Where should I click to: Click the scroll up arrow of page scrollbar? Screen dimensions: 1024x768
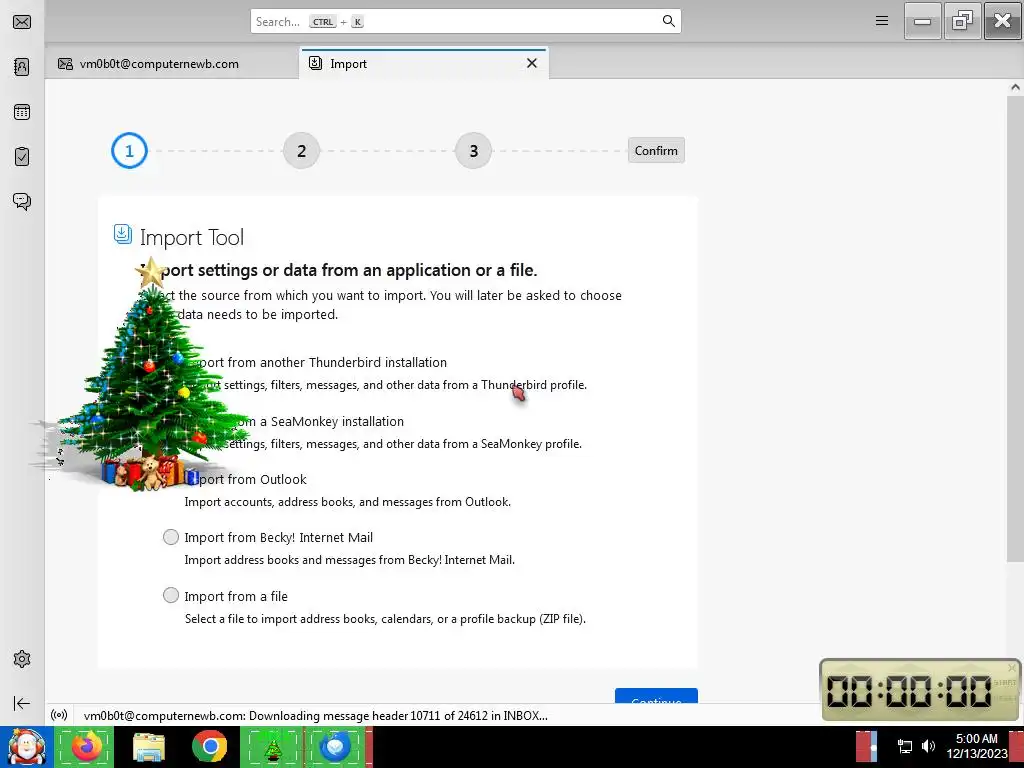pyautogui.click(x=1015, y=87)
